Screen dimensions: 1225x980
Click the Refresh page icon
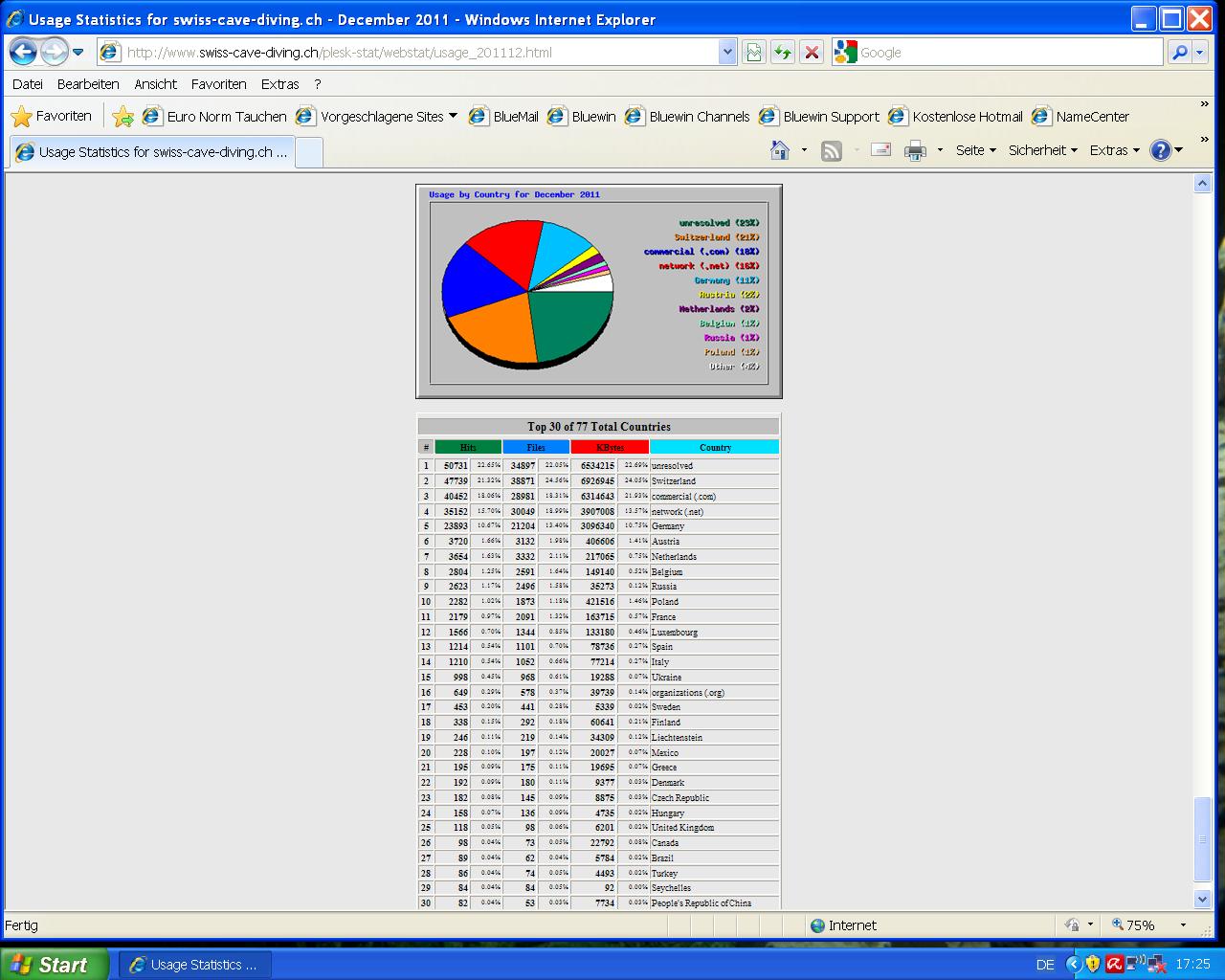pyautogui.click(x=783, y=53)
